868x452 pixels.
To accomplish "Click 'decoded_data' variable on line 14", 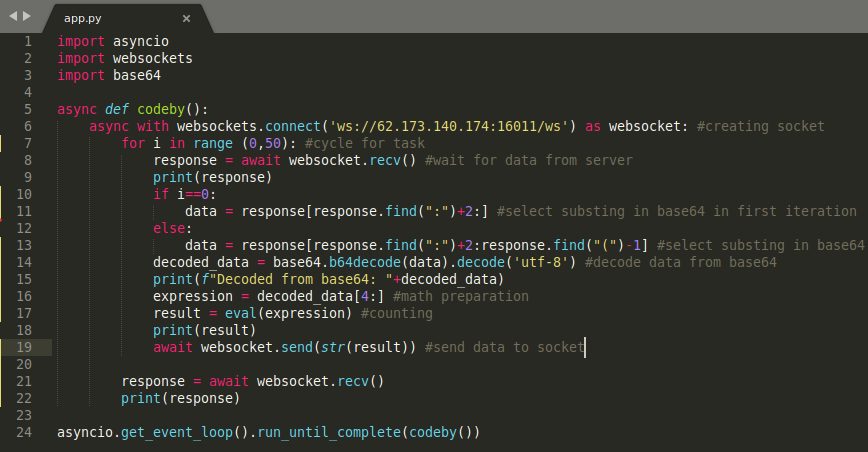I will (201, 262).
